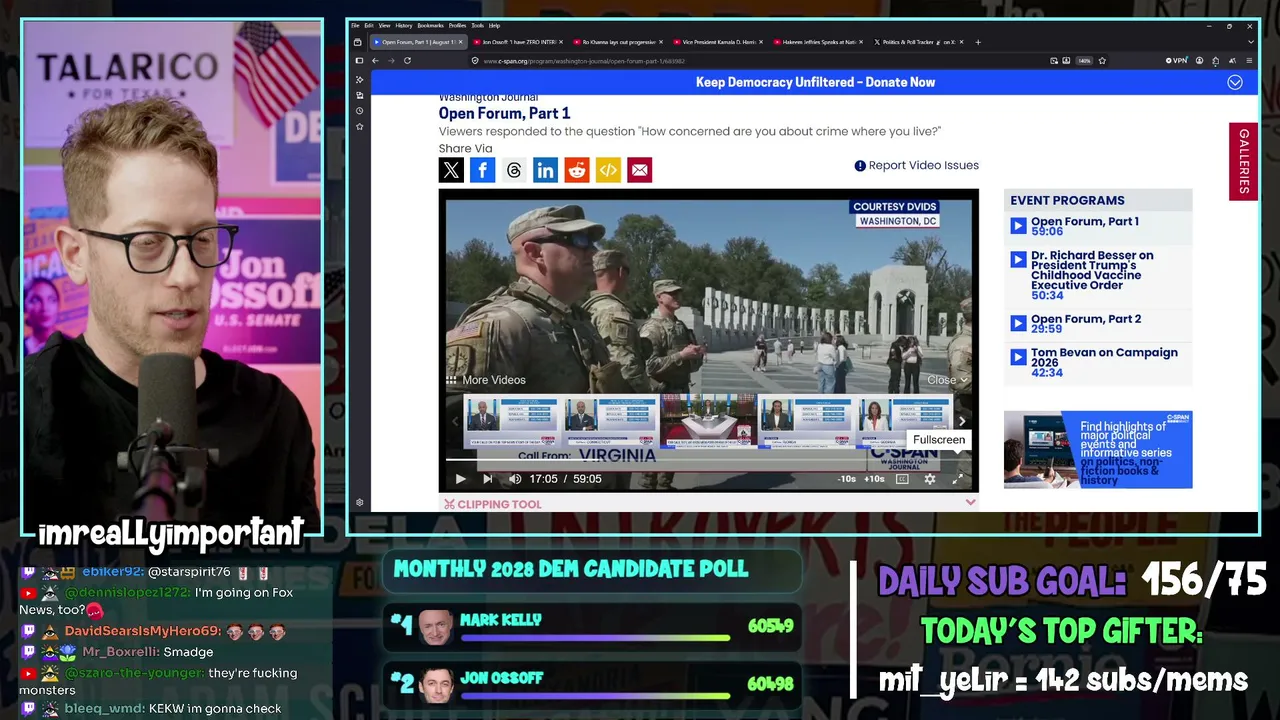The width and height of the screenshot is (1280, 720).
Task: Play the Open Forum video
Action: (x=460, y=479)
